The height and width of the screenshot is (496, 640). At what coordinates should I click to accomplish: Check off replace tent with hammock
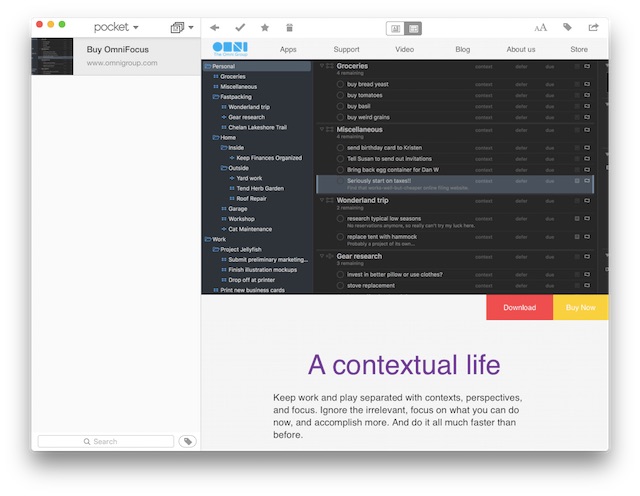(340, 237)
